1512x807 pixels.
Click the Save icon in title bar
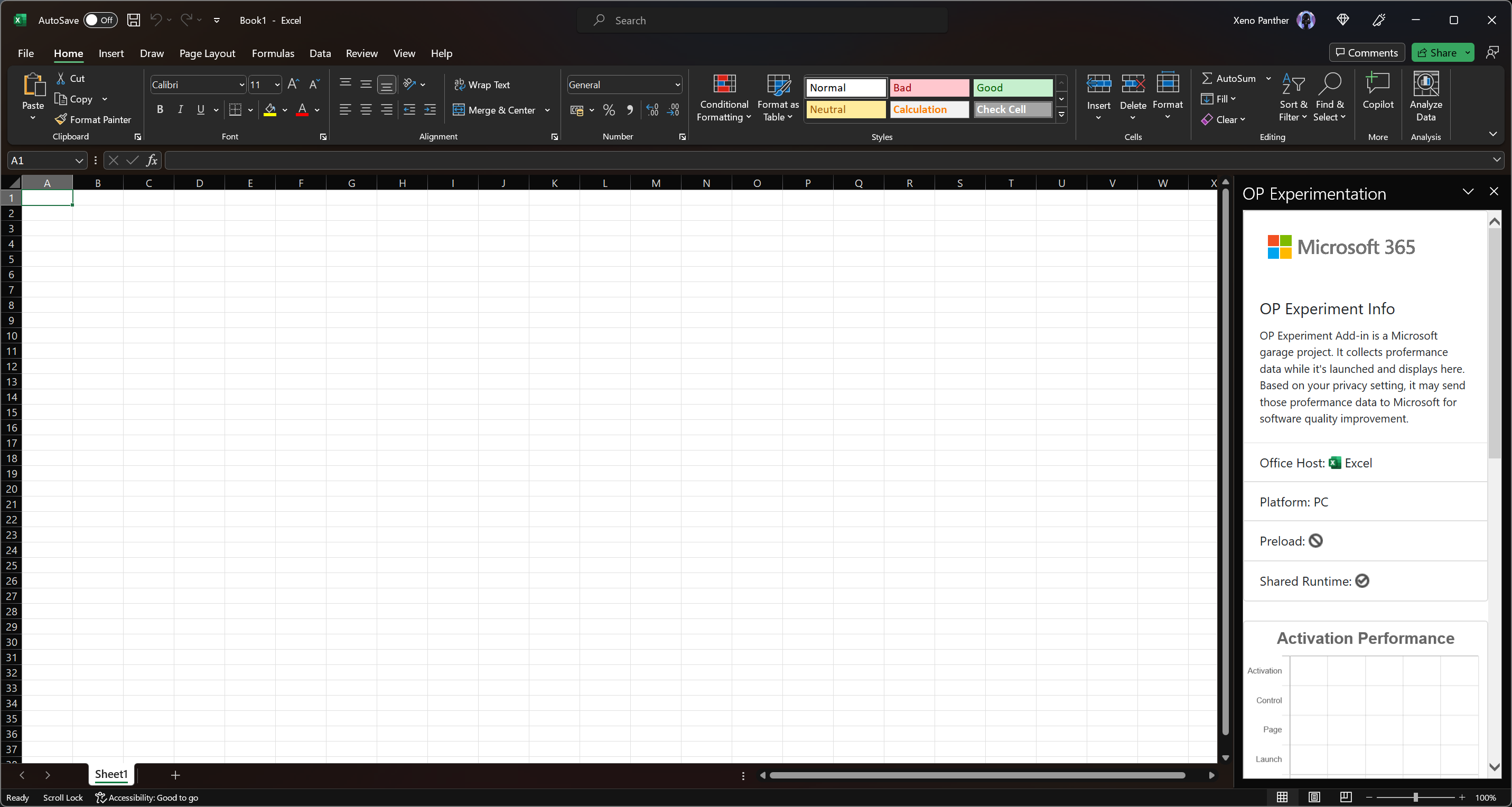click(x=133, y=20)
